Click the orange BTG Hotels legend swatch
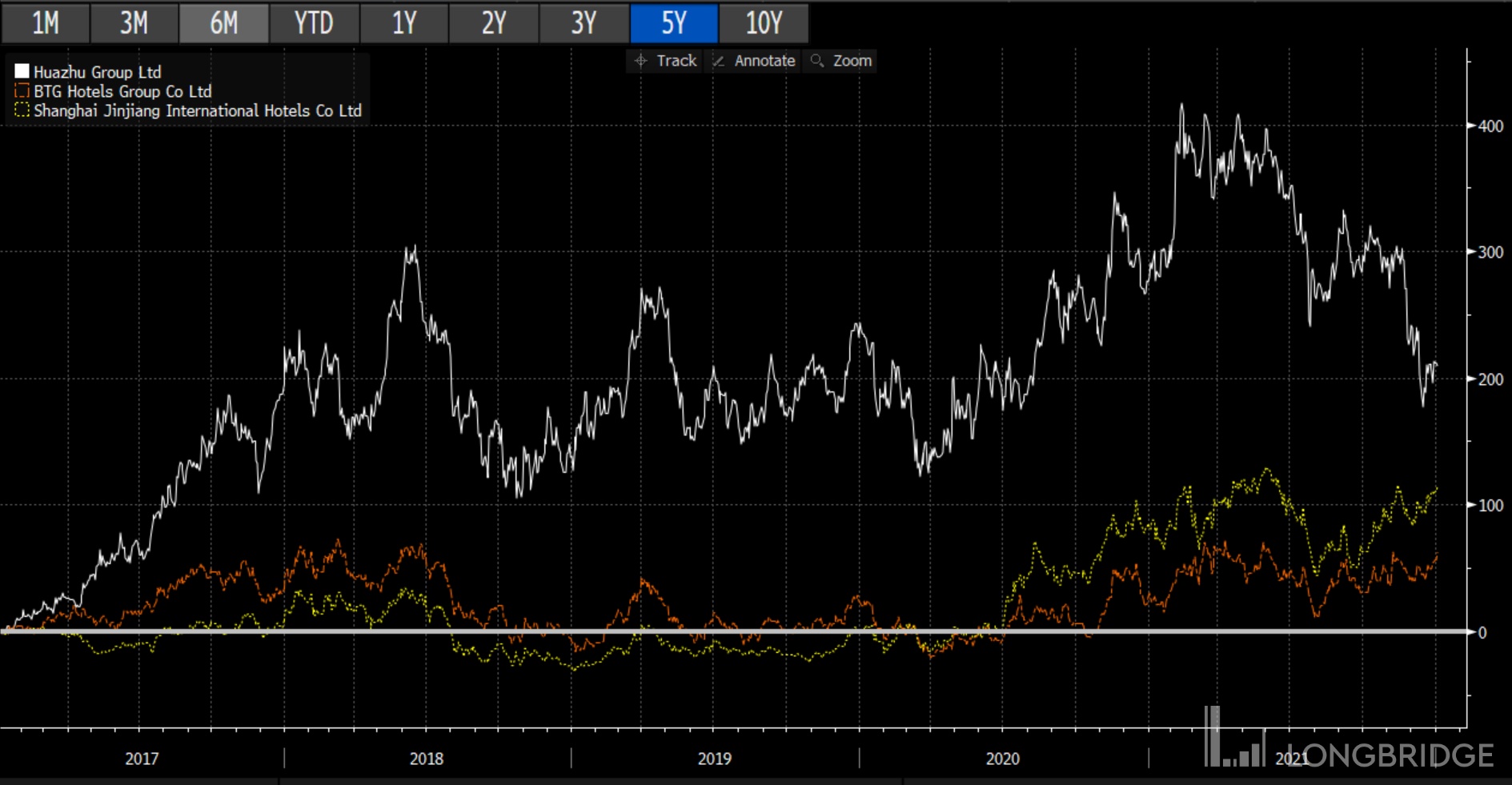Viewport: 1512px width, 785px height. [22, 91]
